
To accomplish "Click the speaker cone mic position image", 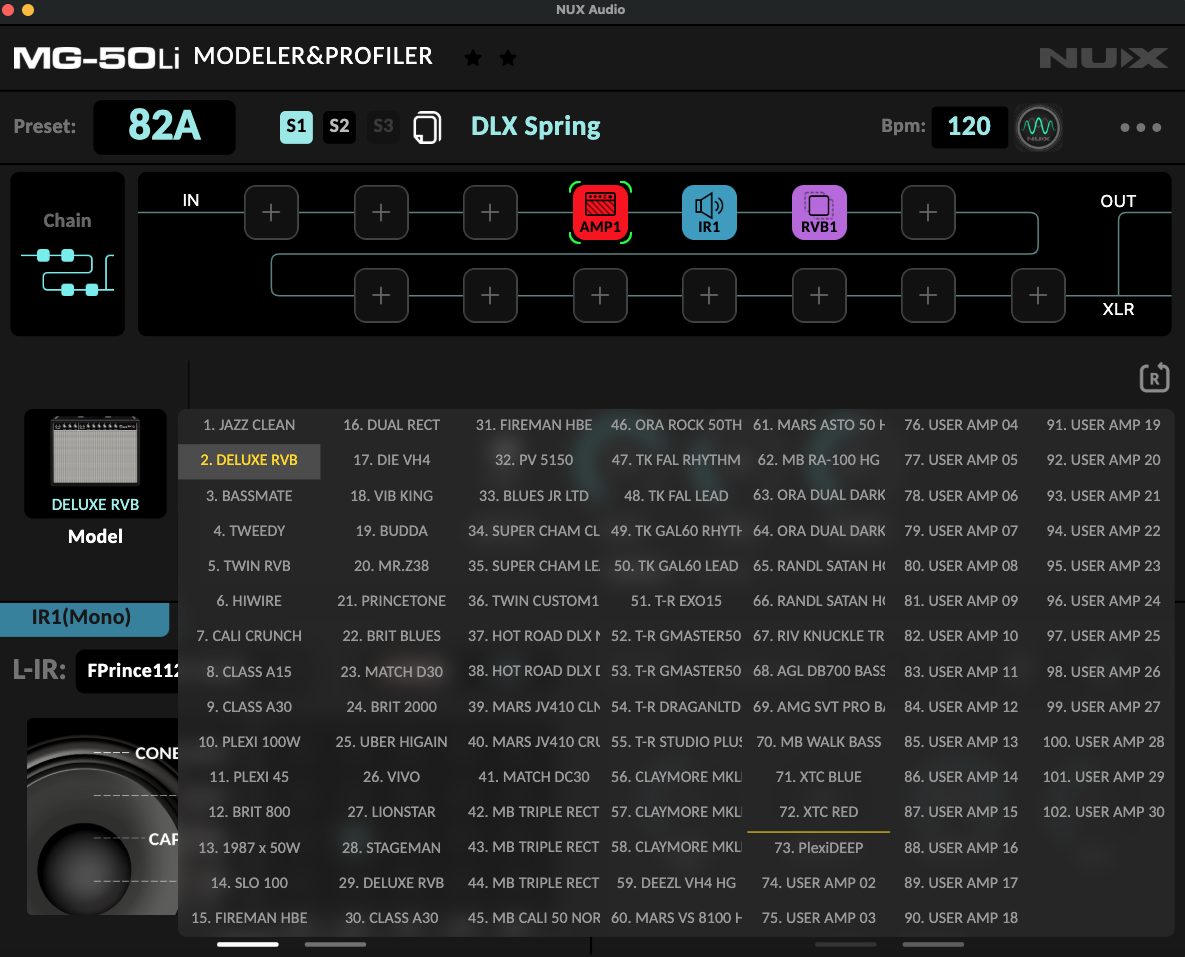I will click(103, 816).
